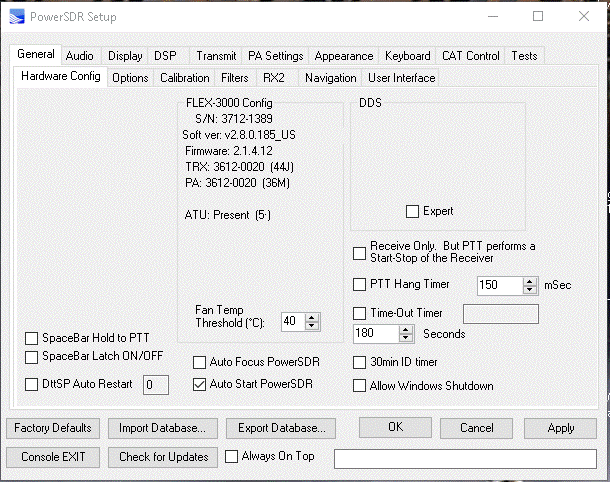Switch to the Audio tab
610x482 pixels.
click(79, 56)
